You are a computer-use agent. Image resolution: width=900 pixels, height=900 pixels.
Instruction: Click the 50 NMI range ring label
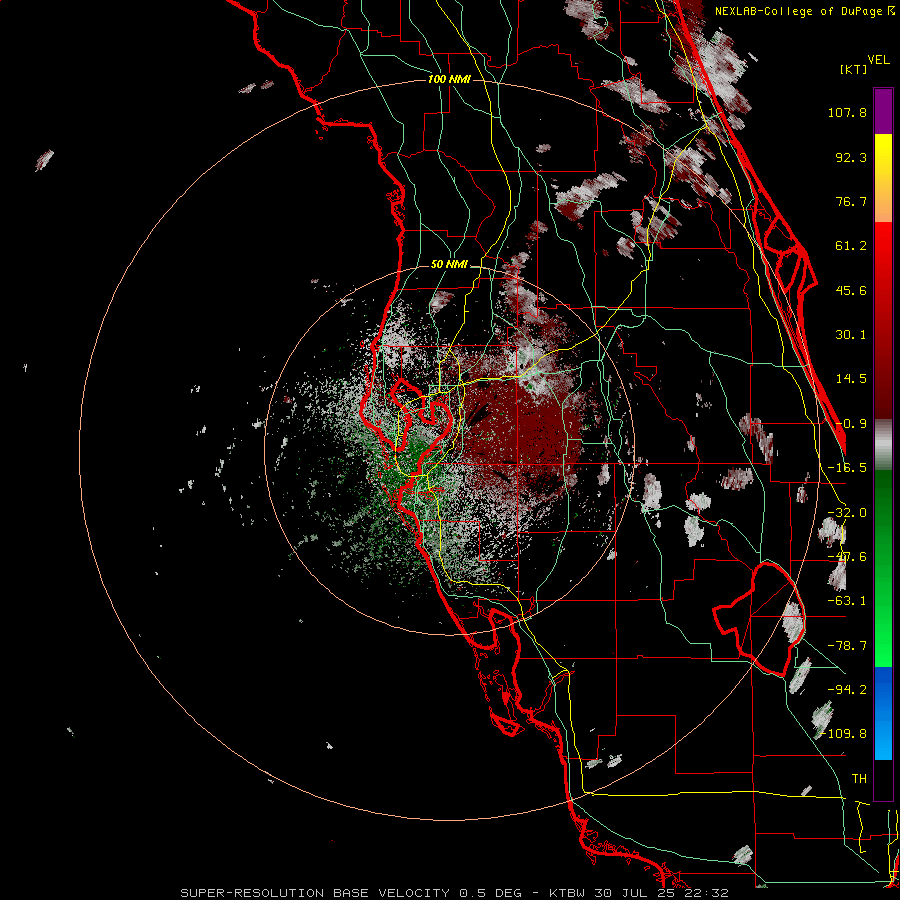[x=449, y=265]
